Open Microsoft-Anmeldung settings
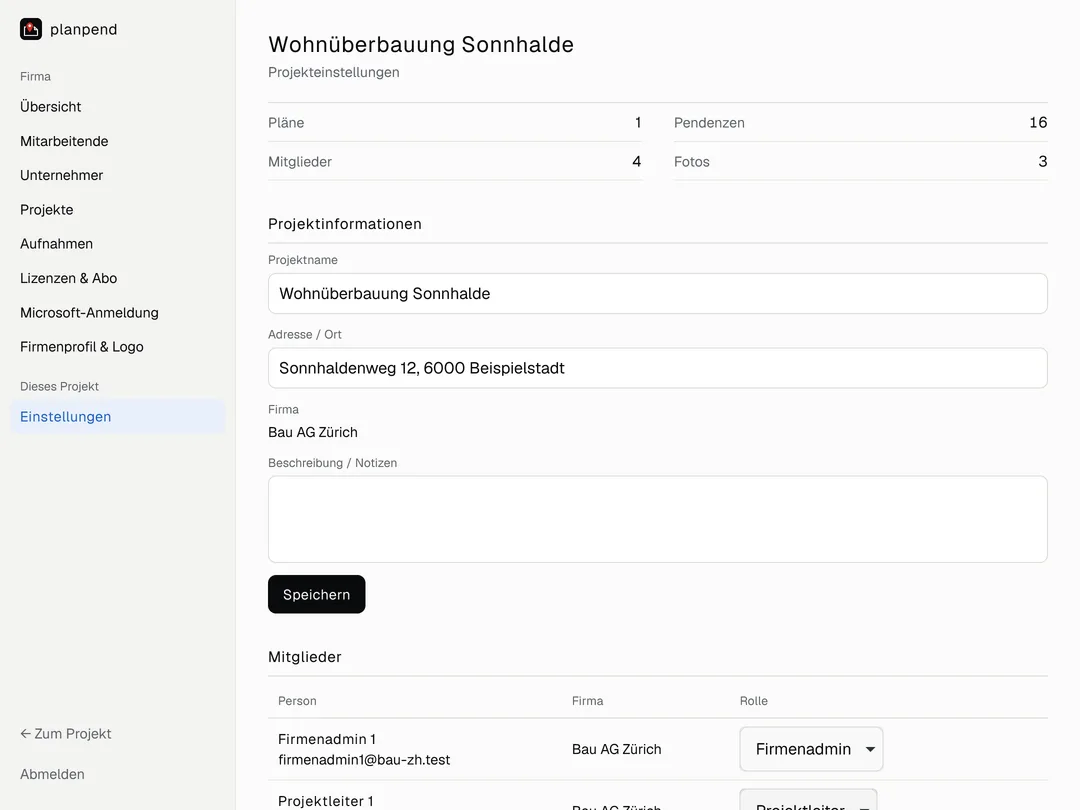 coord(89,313)
